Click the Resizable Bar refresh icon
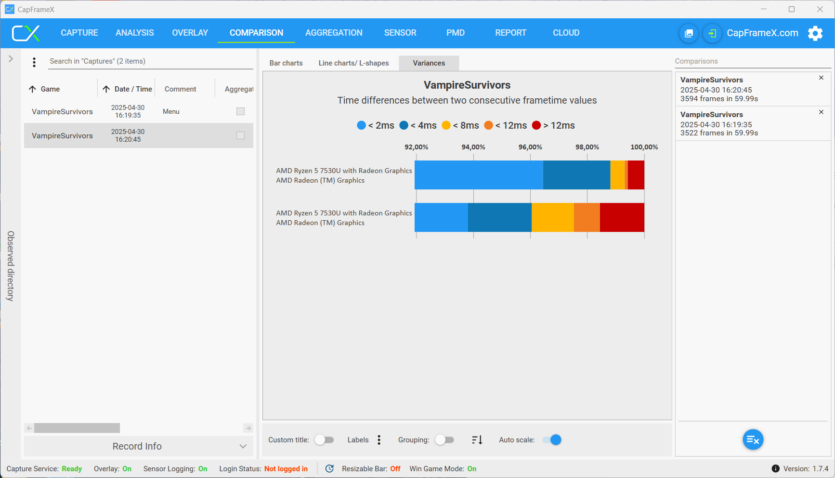The height and width of the screenshot is (478, 835). coord(330,468)
